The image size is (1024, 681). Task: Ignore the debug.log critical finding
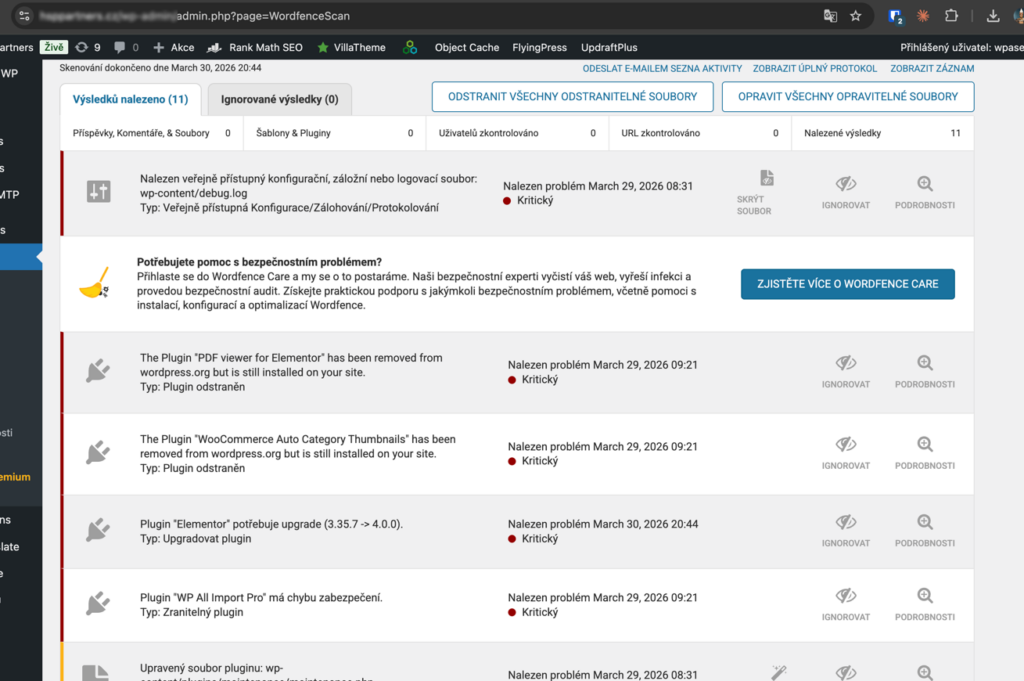click(846, 192)
